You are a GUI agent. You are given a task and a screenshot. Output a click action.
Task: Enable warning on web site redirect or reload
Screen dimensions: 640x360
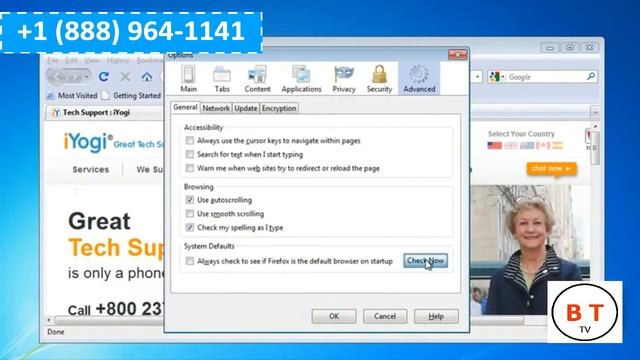click(x=190, y=168)
